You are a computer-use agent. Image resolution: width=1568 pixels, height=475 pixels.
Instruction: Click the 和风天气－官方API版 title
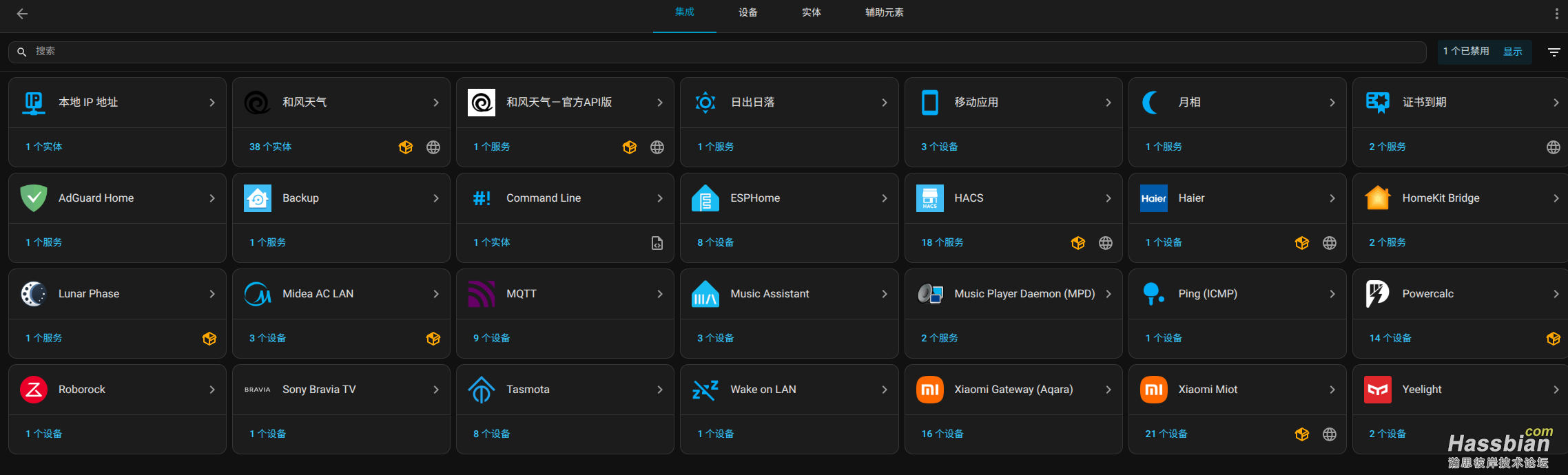(559, 102)
